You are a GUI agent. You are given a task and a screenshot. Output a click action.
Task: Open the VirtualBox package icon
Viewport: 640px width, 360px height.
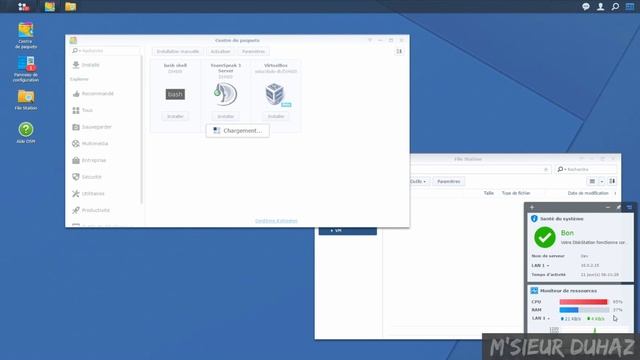pyautogui.click(x=275, y=94)
